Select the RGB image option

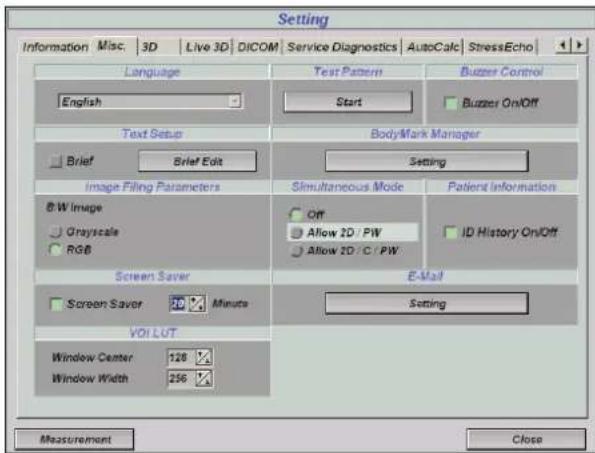point(56,249)
